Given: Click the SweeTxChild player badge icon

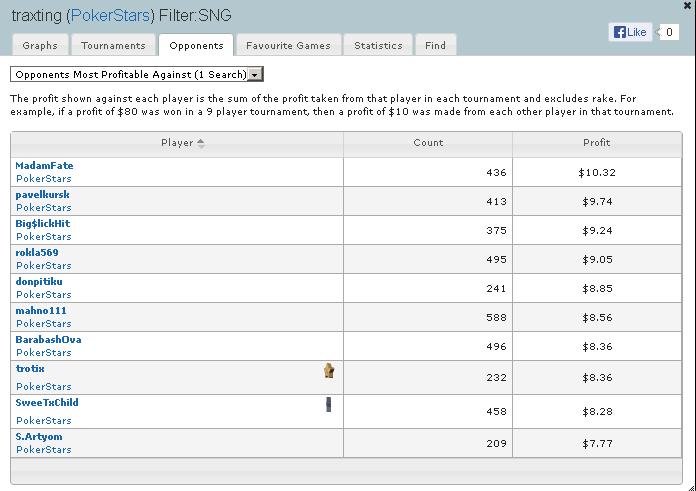Looking at the screenshot, I should pyautogui.click(x=328, y=404).
